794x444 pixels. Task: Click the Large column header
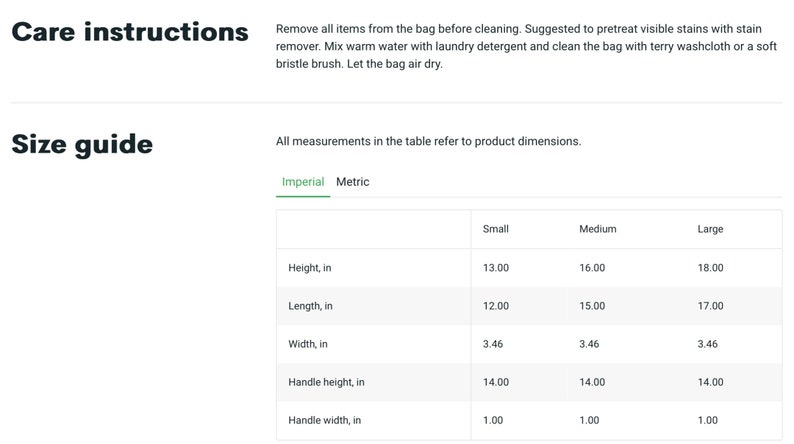[x=710, y=229]
